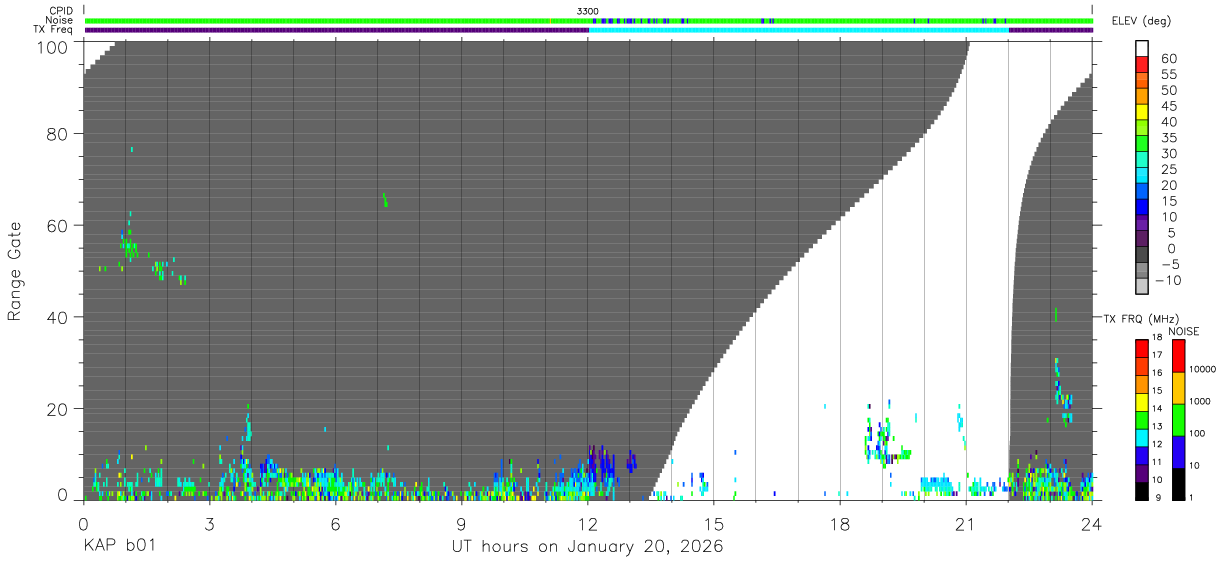Click the TX FRQ scale label "13"

tap(1155, 426)
